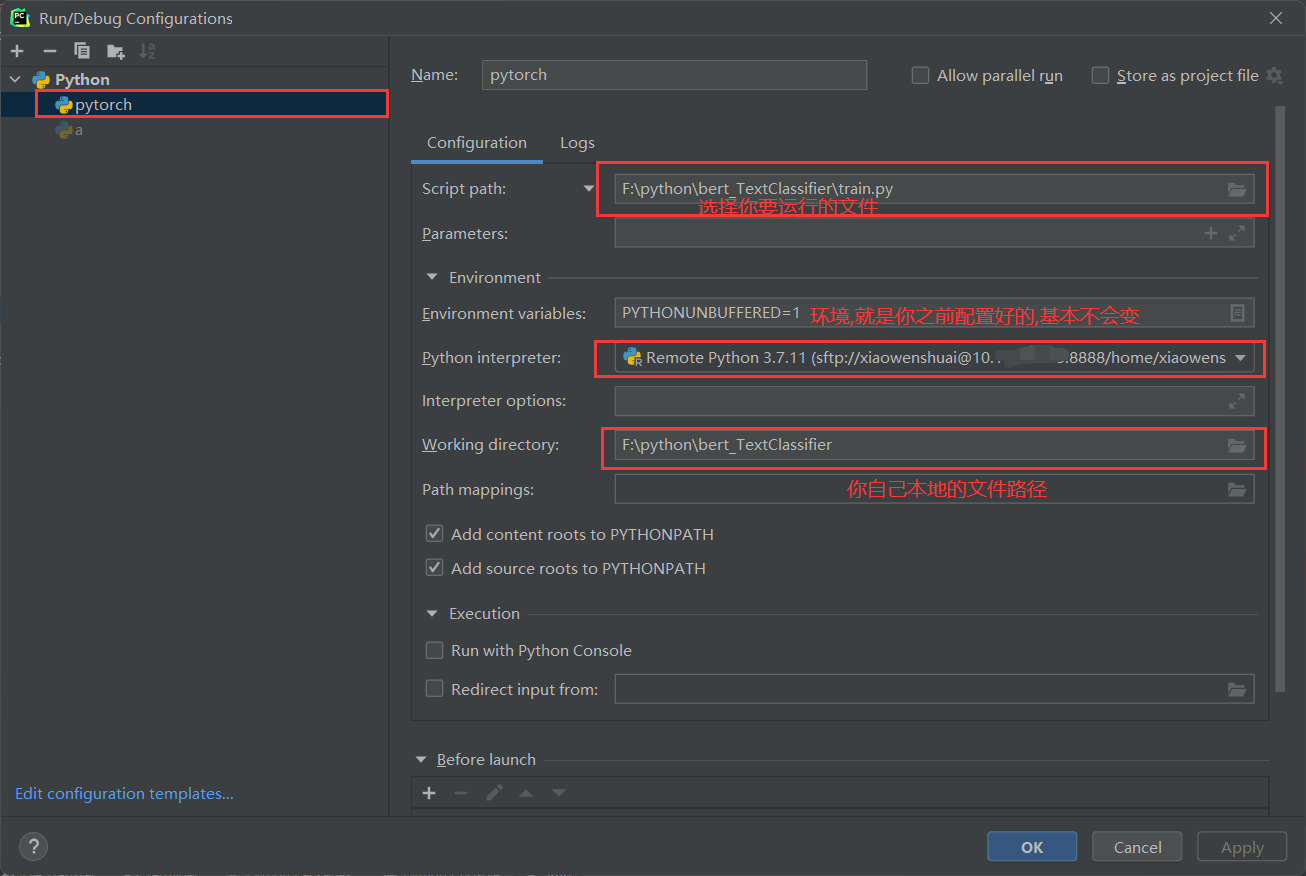Switch to the Logs tab

pos(577,142)
